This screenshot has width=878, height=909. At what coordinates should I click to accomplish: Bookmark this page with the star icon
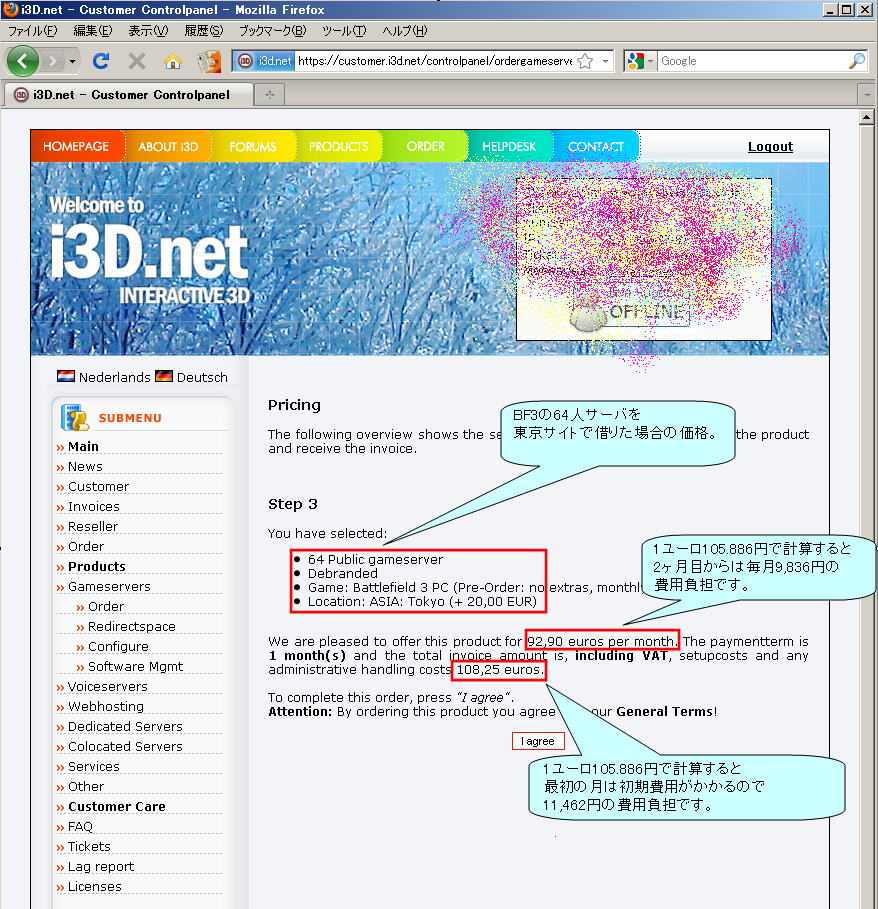(585, 61)
